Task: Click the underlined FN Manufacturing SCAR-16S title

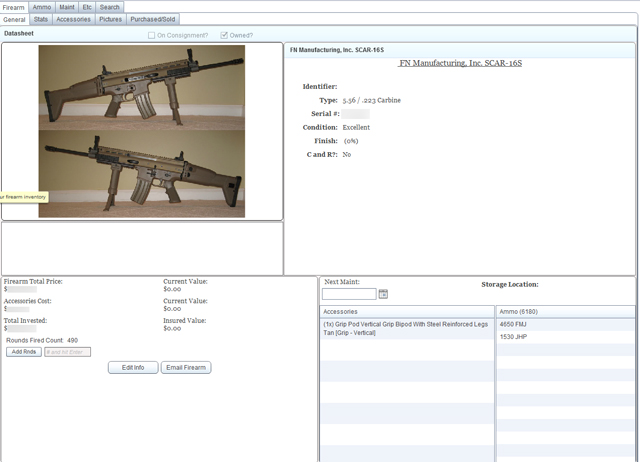Action: [x=460, y=63]
